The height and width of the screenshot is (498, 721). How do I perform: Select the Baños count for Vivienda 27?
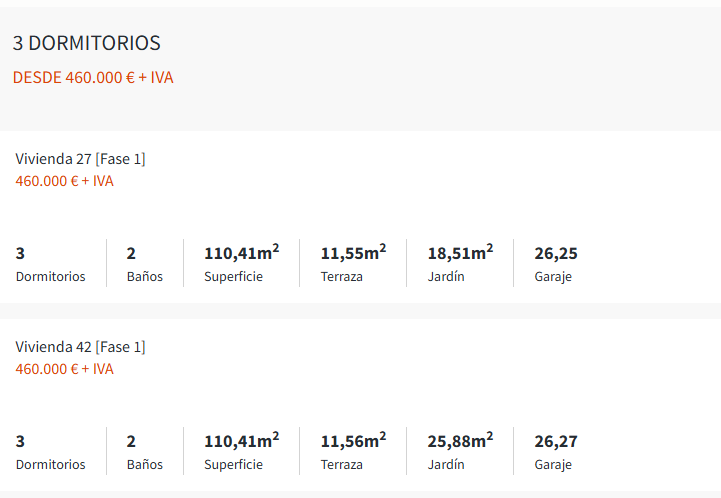(x=131, y=253)
